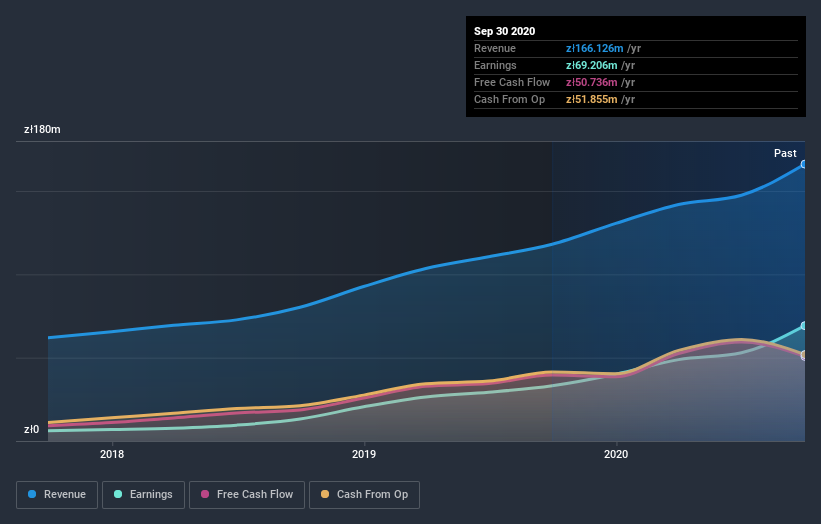Select the 2020 x-axis label

pyautogui.click(x=616, y=454)
